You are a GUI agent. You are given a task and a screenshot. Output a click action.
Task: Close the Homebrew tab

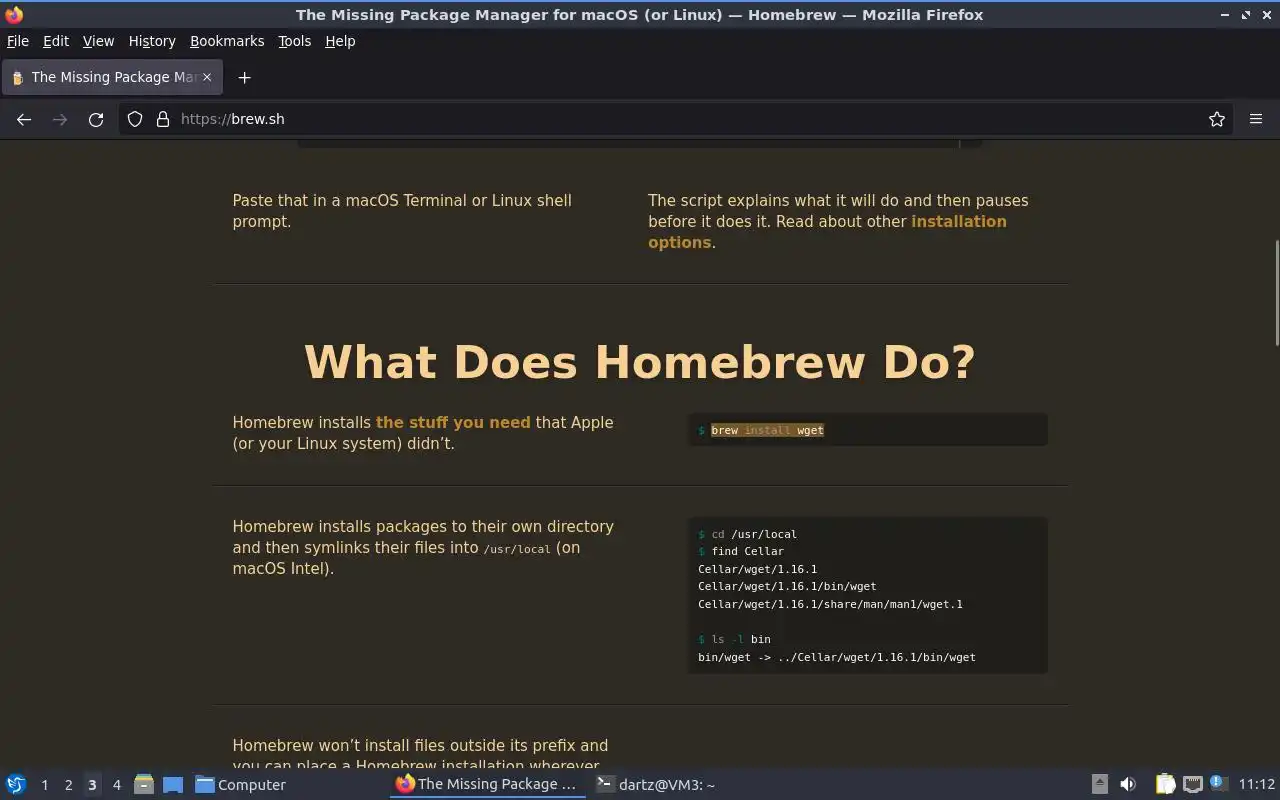[x=207, y=77]
